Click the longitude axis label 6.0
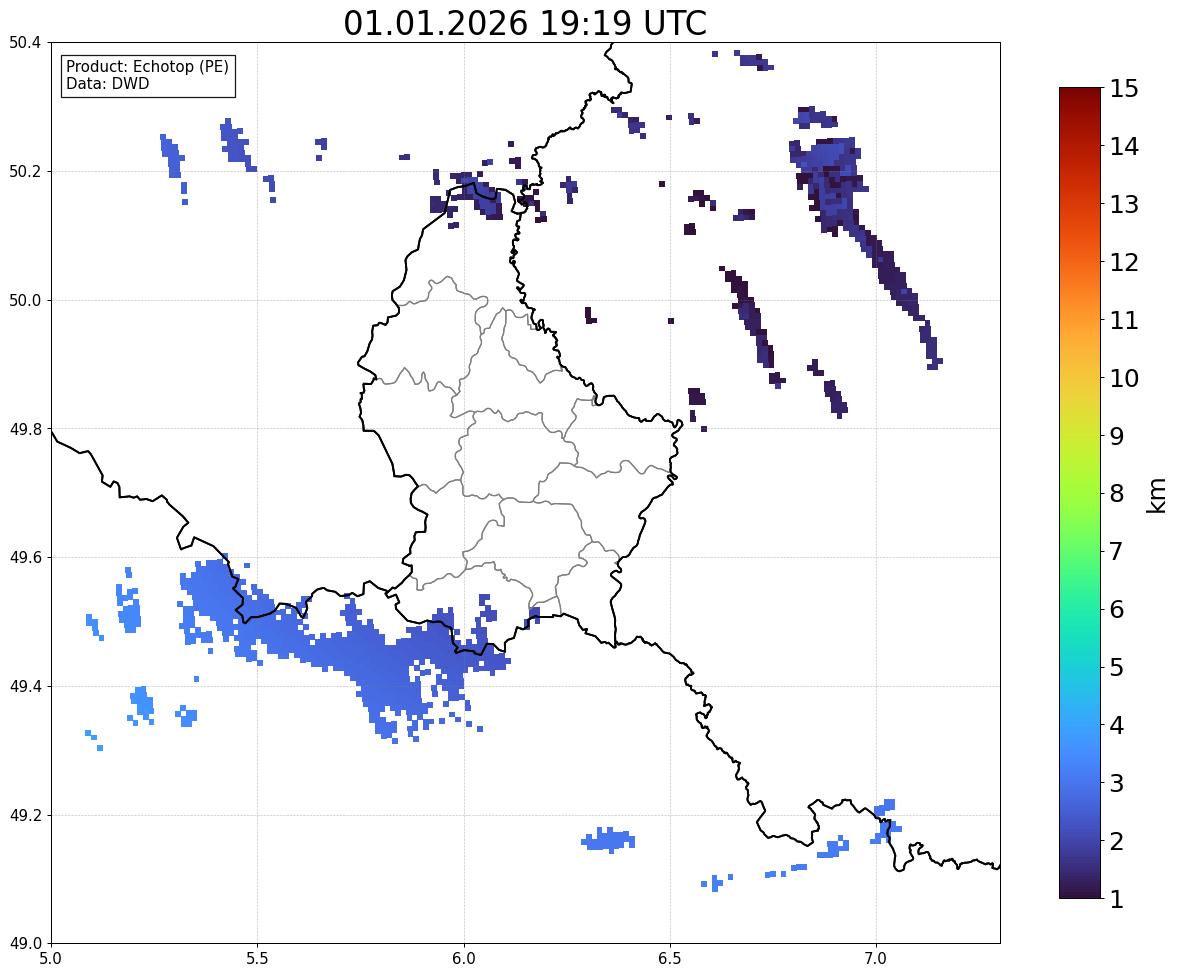1178x976 pixels. point(464,959)
